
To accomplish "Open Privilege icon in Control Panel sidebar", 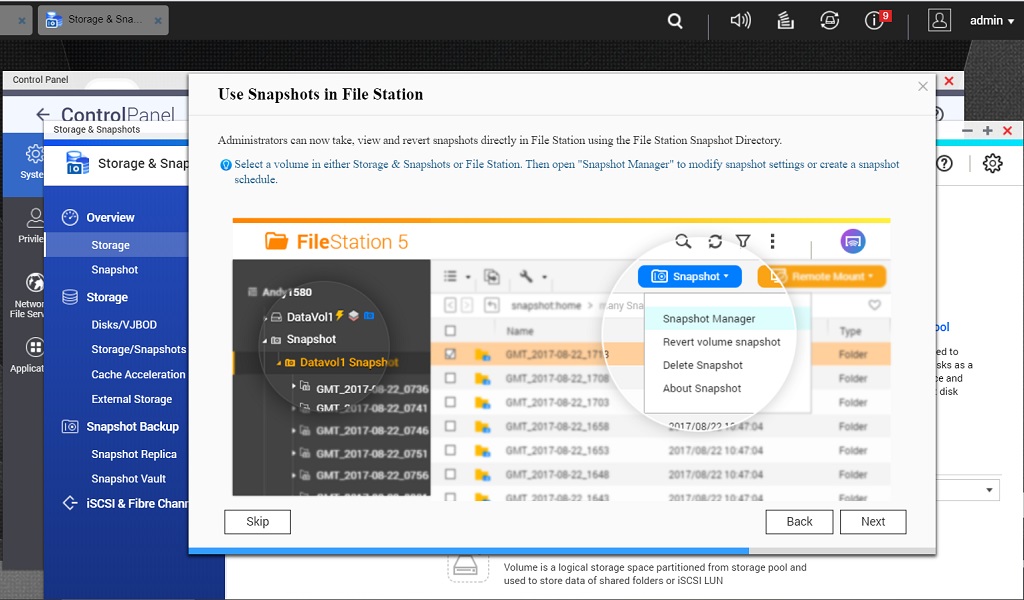I will [33, 218].
